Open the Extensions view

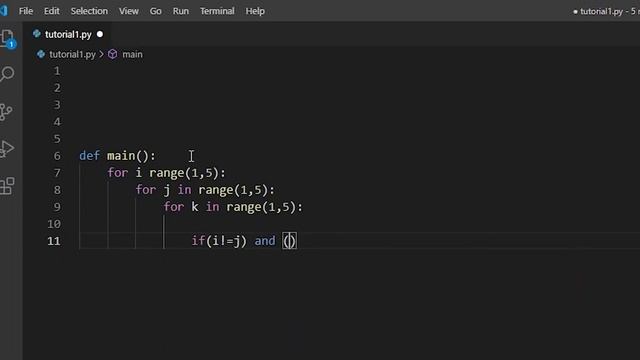click(7, 186)
